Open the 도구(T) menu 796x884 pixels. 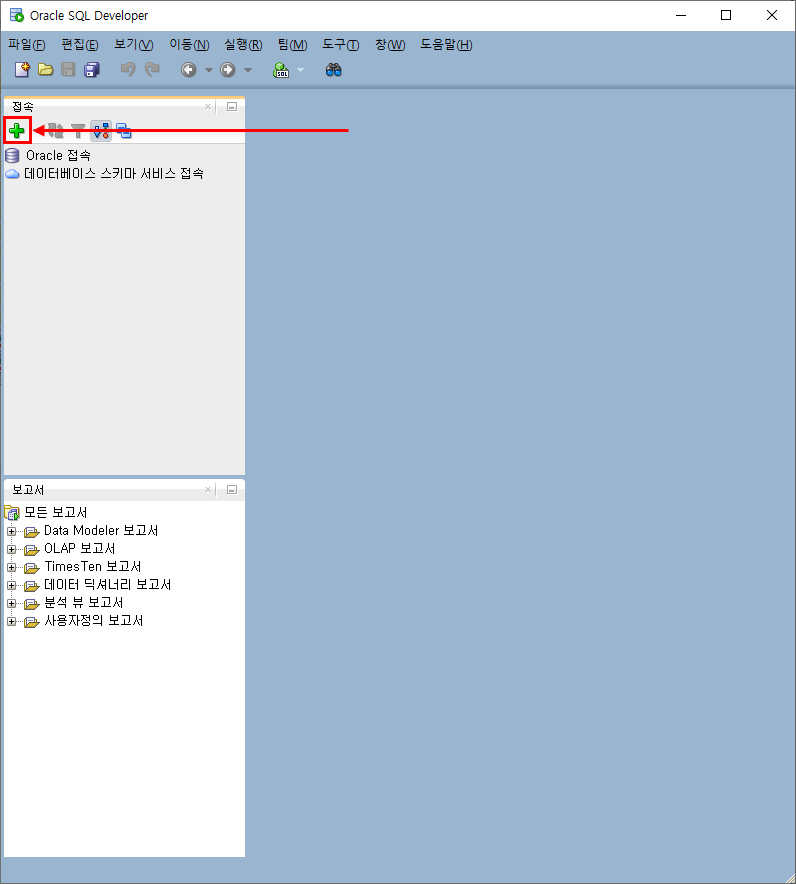click(340, 45)
